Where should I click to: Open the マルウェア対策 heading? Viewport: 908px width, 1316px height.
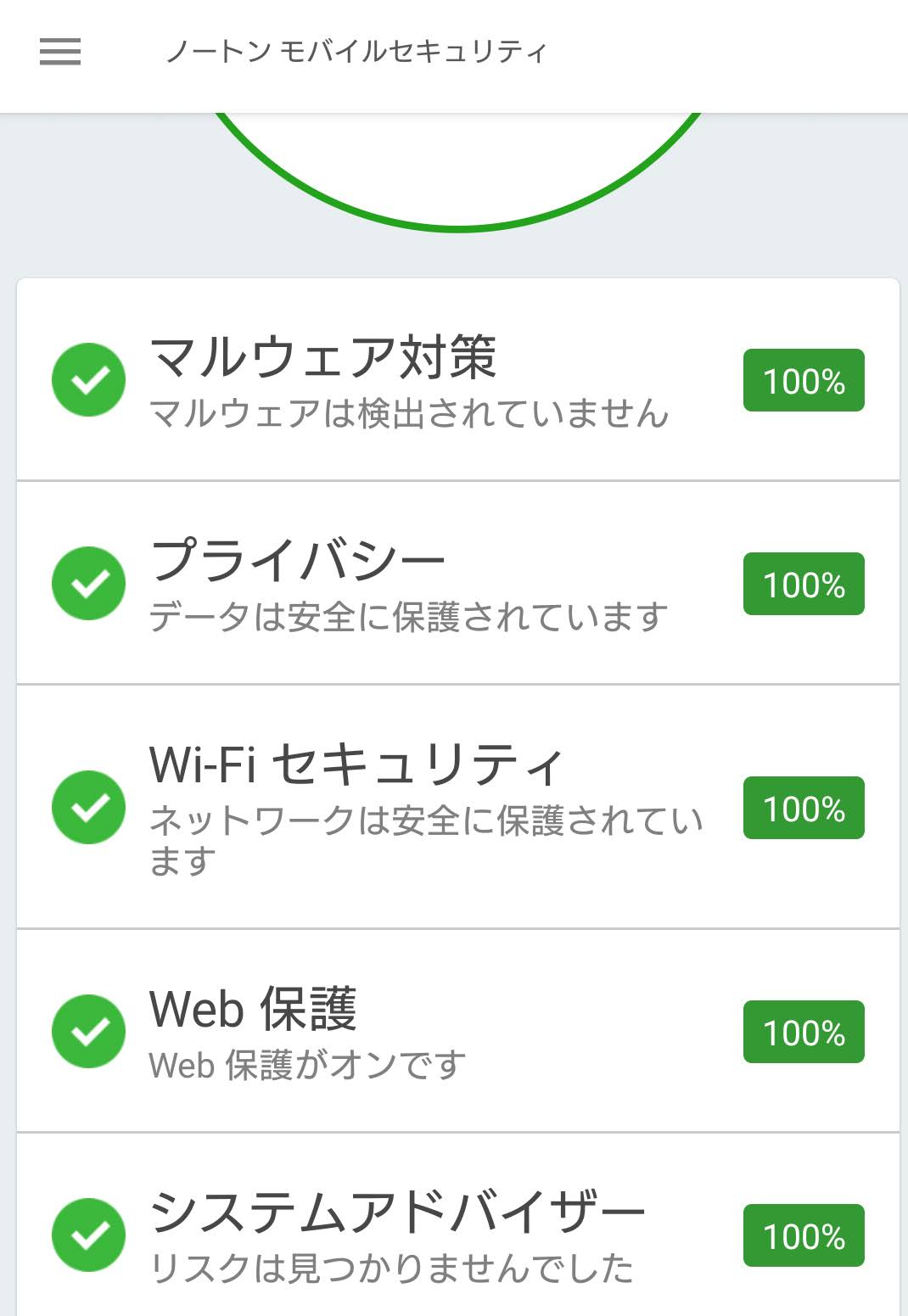point(322,357)
